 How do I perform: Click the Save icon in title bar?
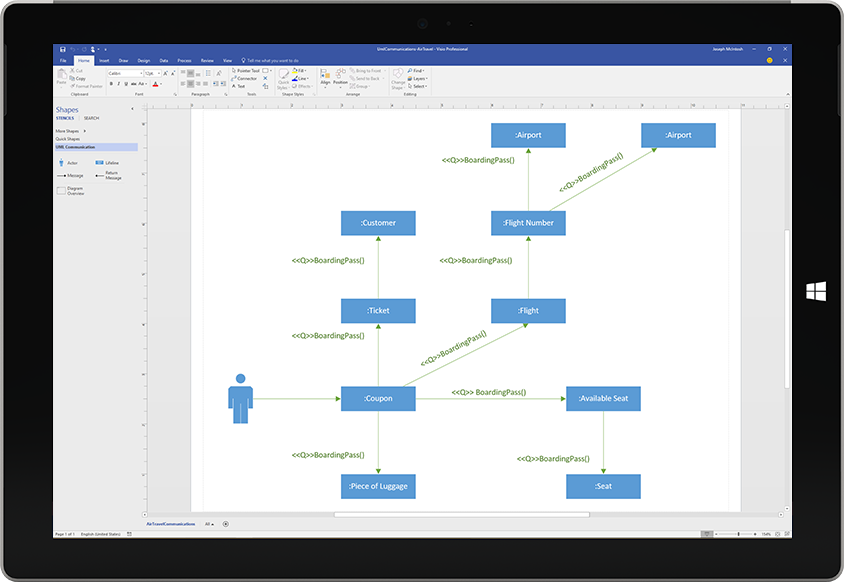(x=63, y=48)
